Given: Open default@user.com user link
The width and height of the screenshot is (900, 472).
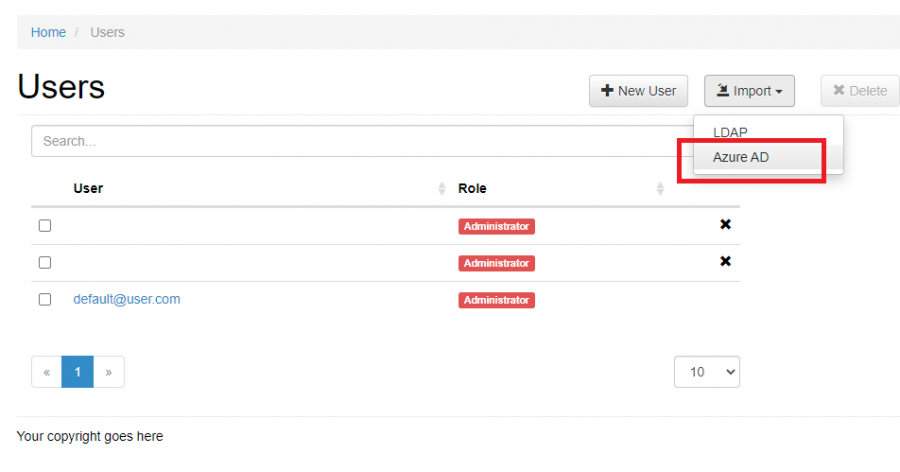Looking at the screenshot, I should 126,299.
